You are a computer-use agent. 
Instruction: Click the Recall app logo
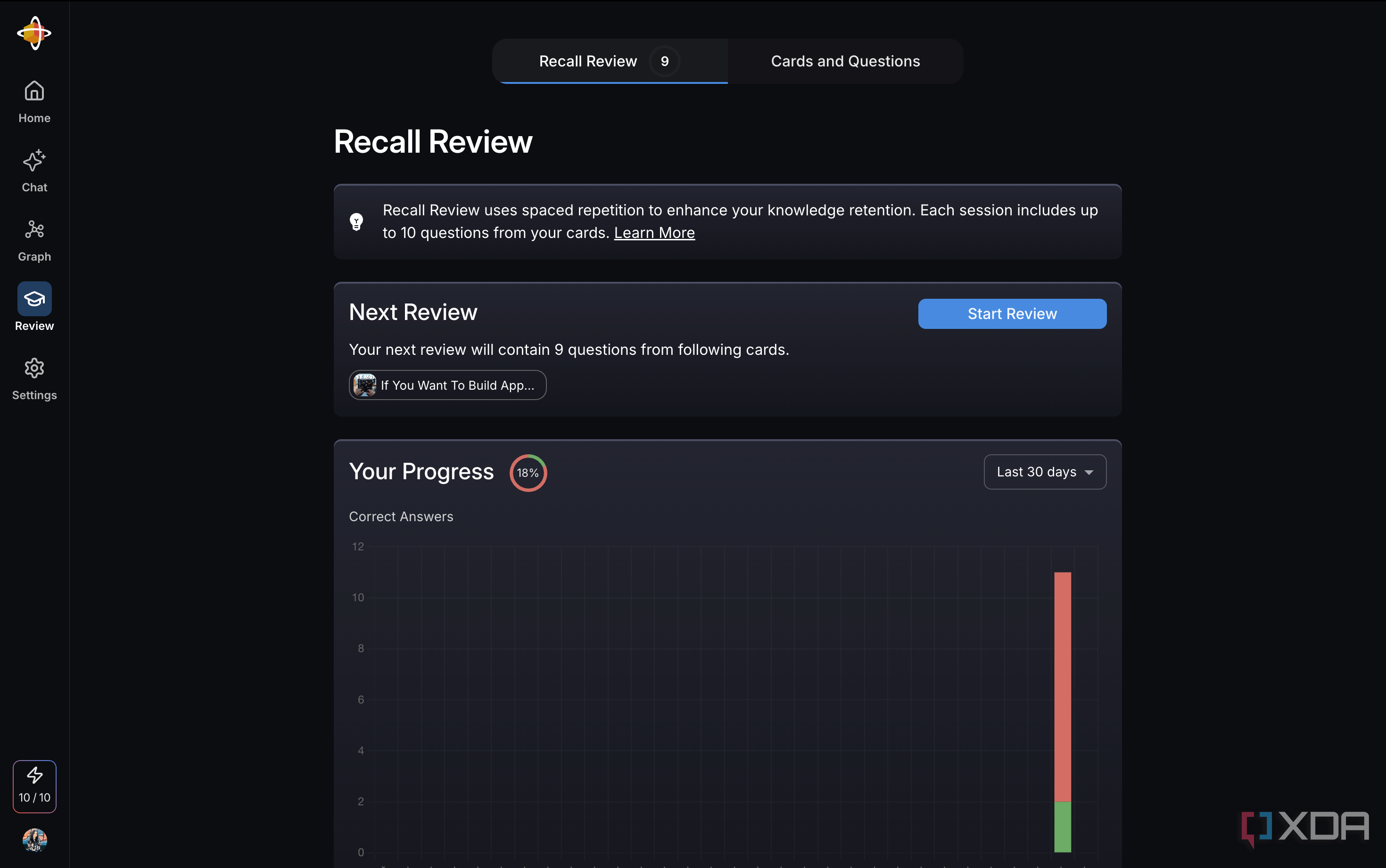coord(34,33)
